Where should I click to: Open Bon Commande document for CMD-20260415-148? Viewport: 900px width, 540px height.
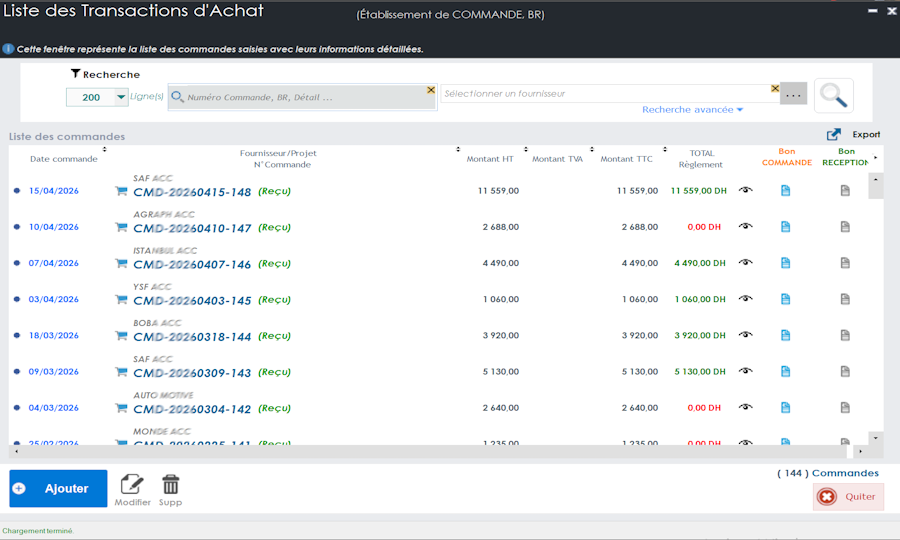click(x=786, y=191)
